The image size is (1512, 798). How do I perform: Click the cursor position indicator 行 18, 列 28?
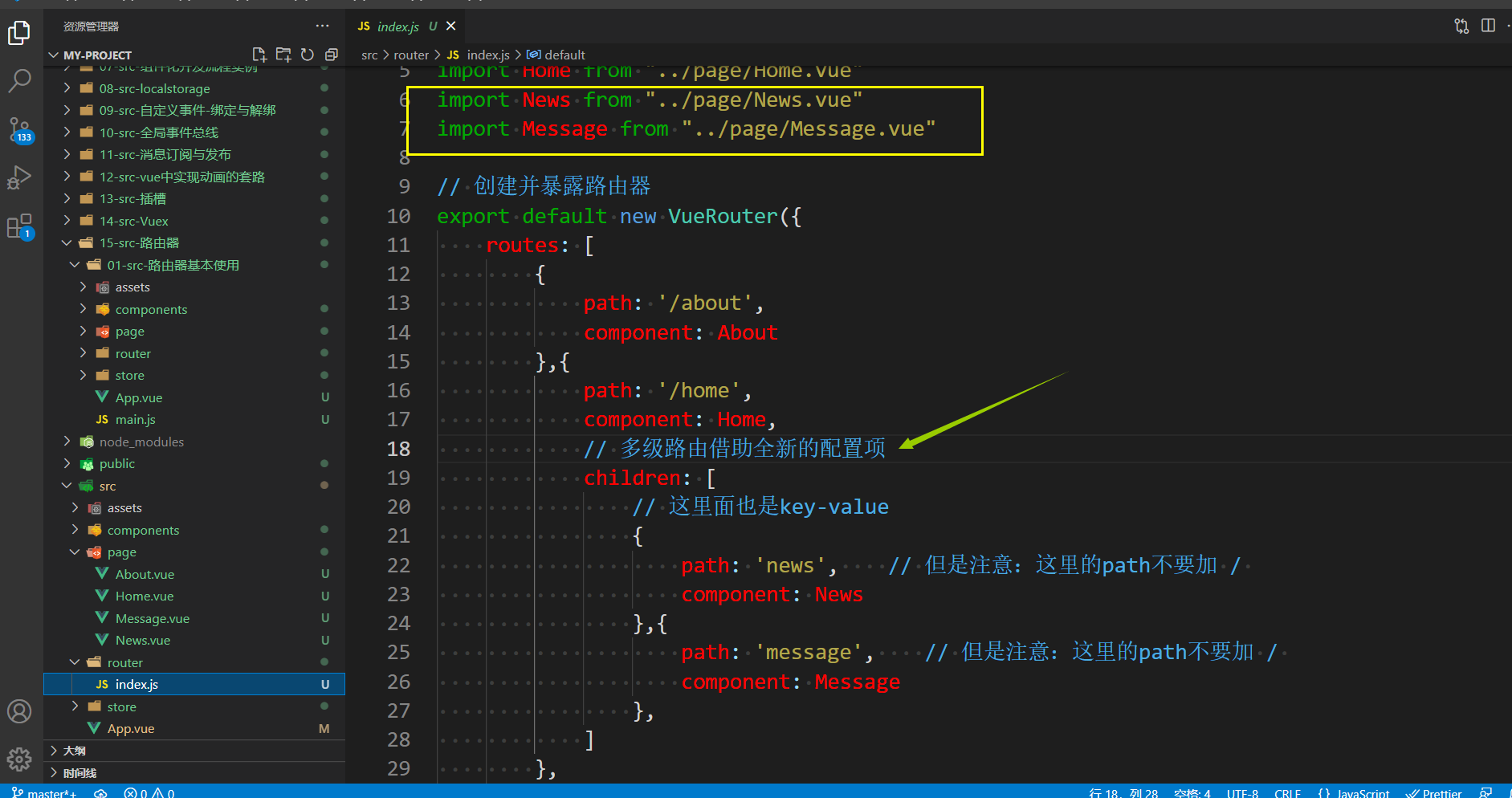click(x=1123, y=792)
